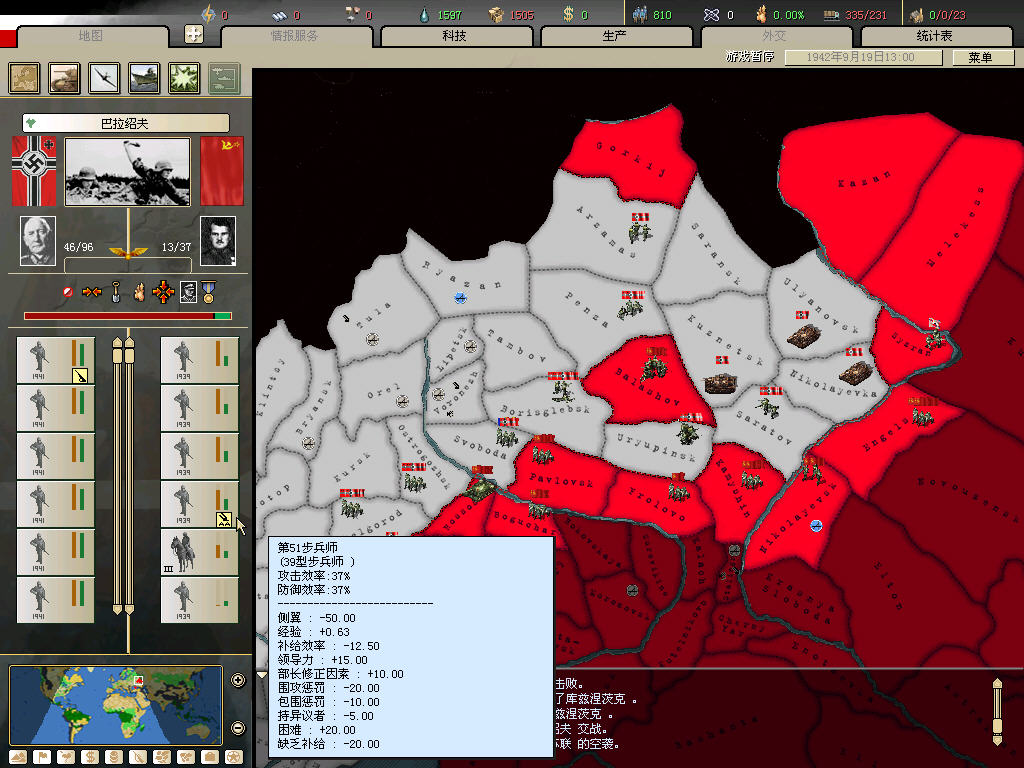
Task: Click the small officer portrait modifier icon
Action: [x=188, y=292]
